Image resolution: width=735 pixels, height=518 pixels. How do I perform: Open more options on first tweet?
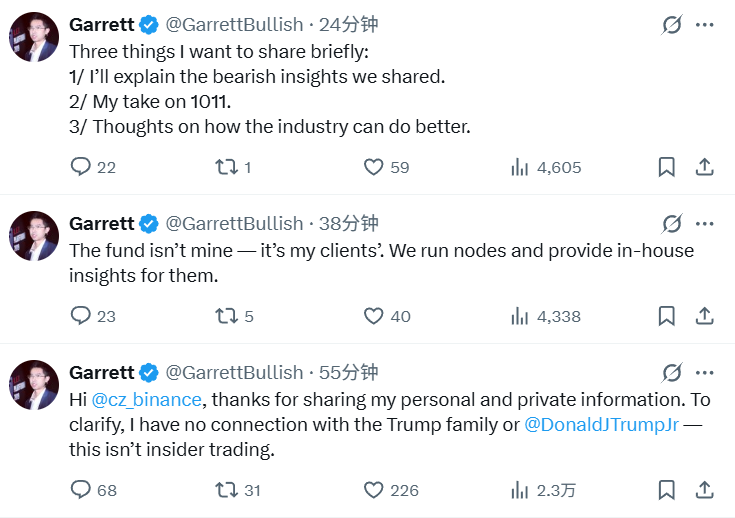(705, 25)
